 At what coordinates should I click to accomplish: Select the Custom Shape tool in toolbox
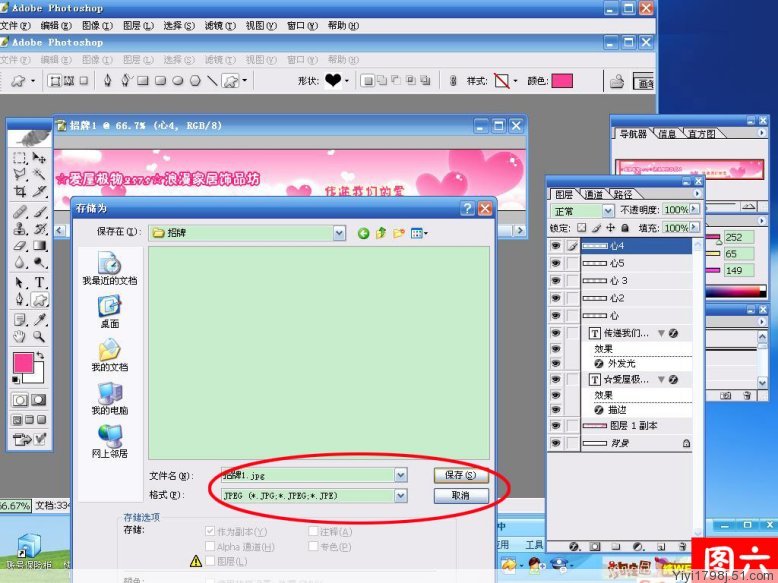[x=39, y=299]
